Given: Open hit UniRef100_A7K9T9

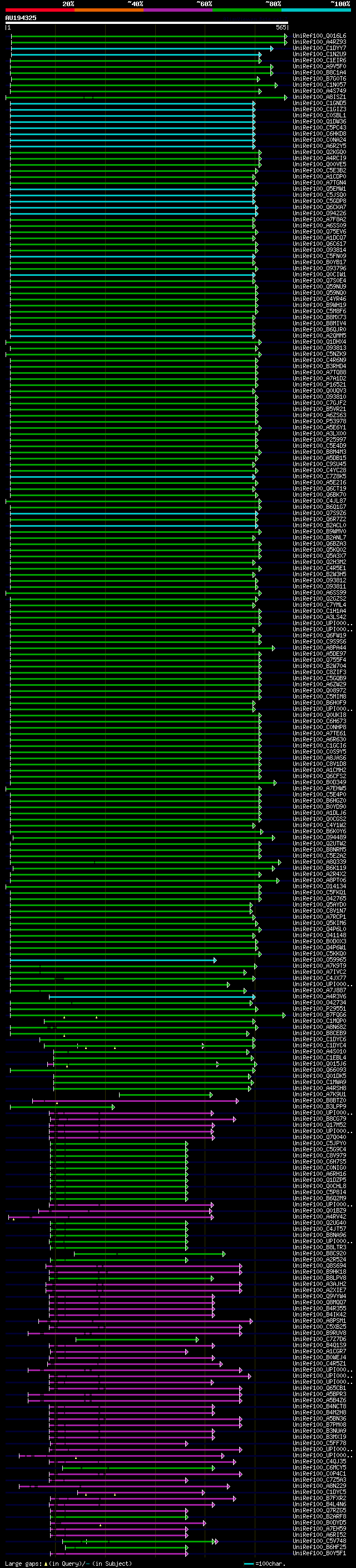Looking at the screenshot, I should tap(319, 966).
